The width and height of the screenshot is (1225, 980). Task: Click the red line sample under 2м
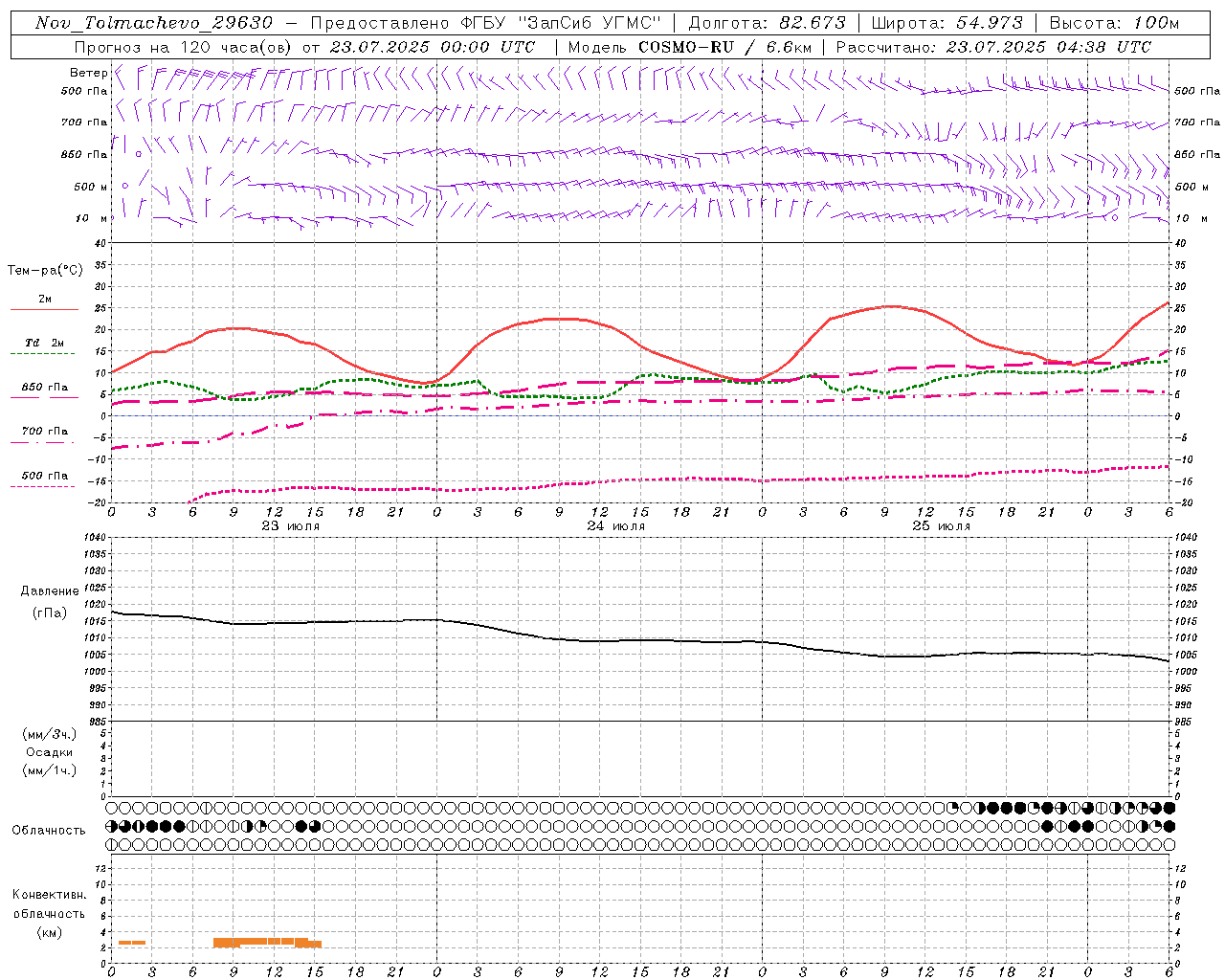coord(44,310)
